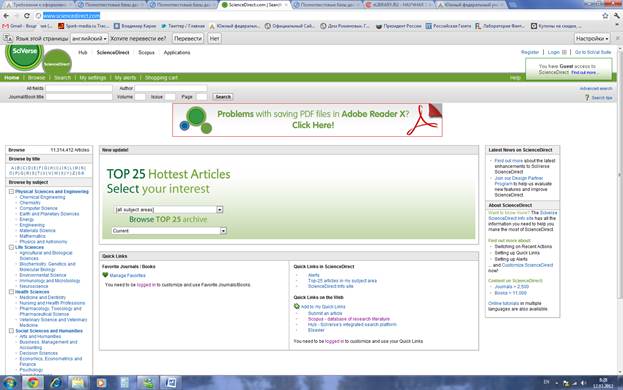Open the Home item in the green menu bar
Image resolution: width=623 pixels, height=390 pixels.
click(x=12, y=77)
